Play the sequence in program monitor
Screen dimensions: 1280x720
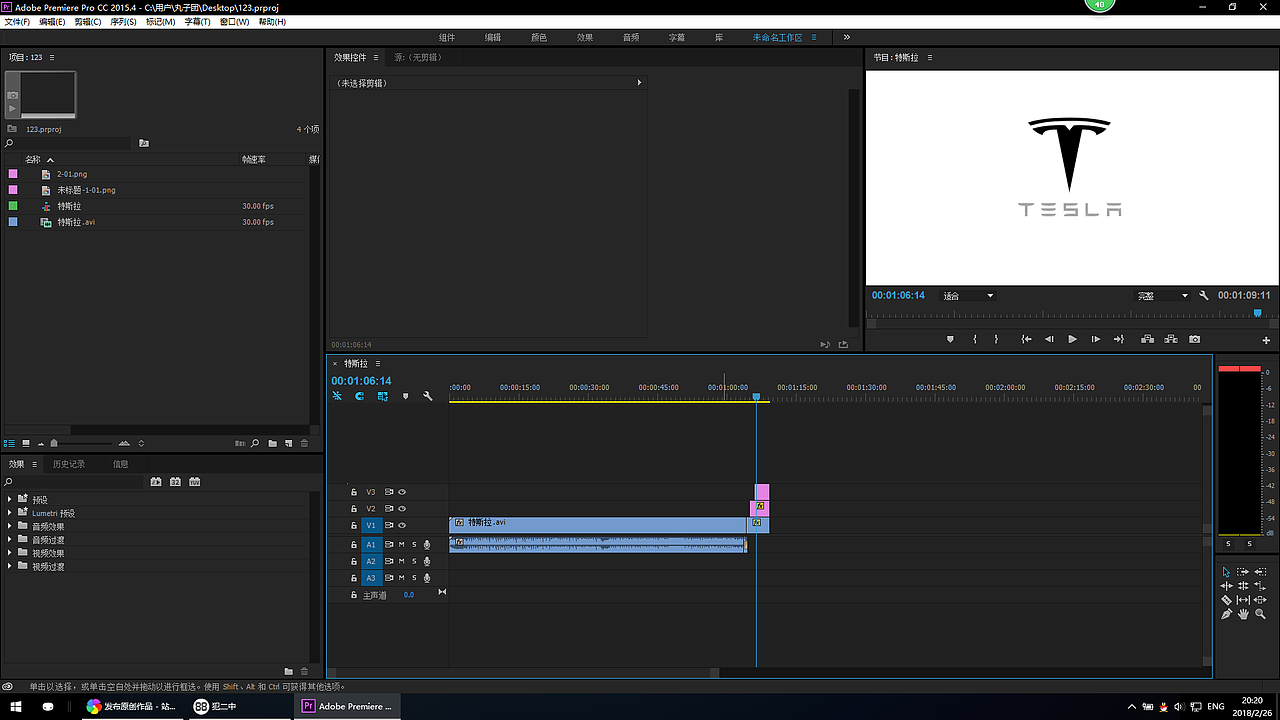(1073, 339)
